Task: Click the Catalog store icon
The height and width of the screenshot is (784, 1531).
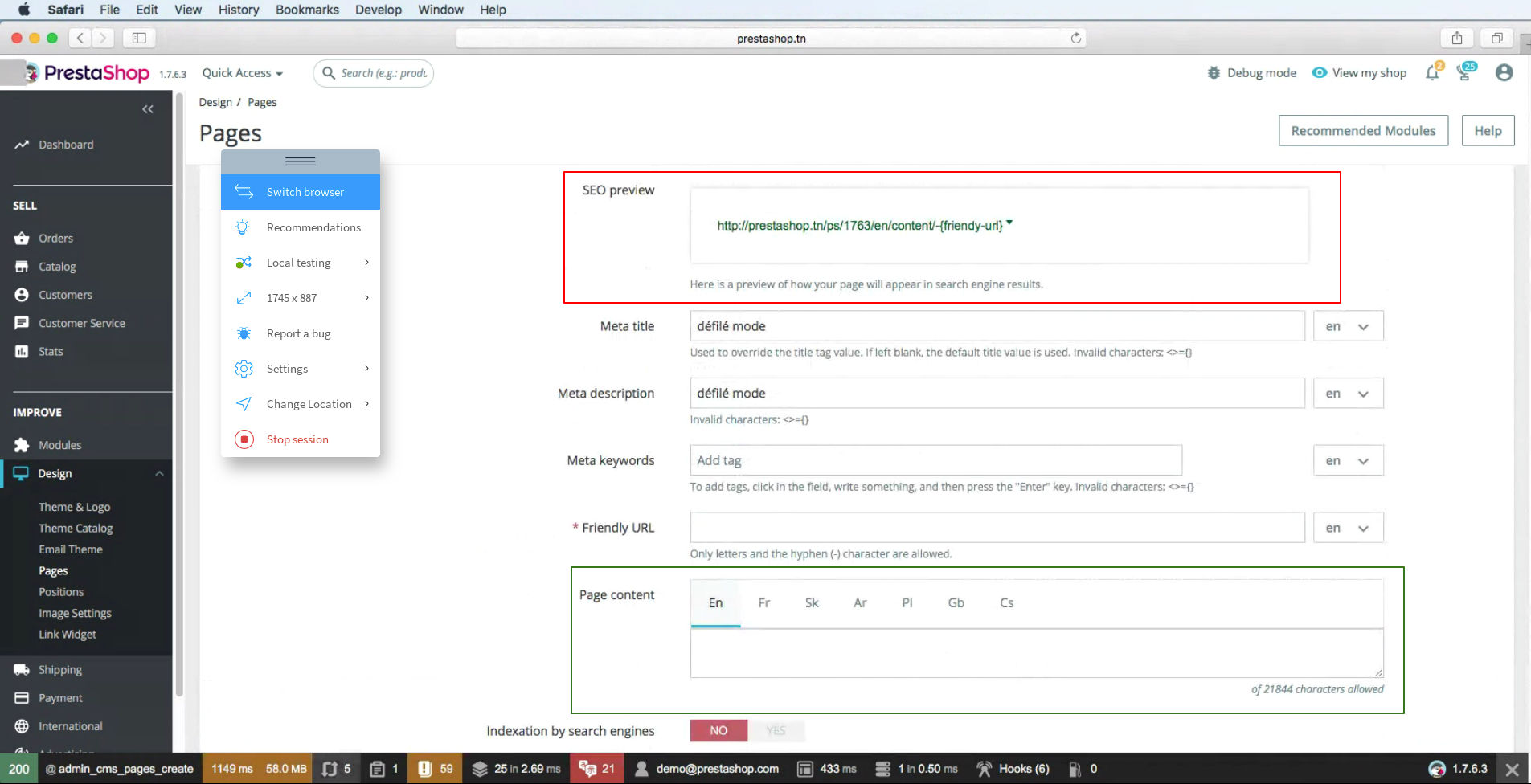Action: point(22,267)
